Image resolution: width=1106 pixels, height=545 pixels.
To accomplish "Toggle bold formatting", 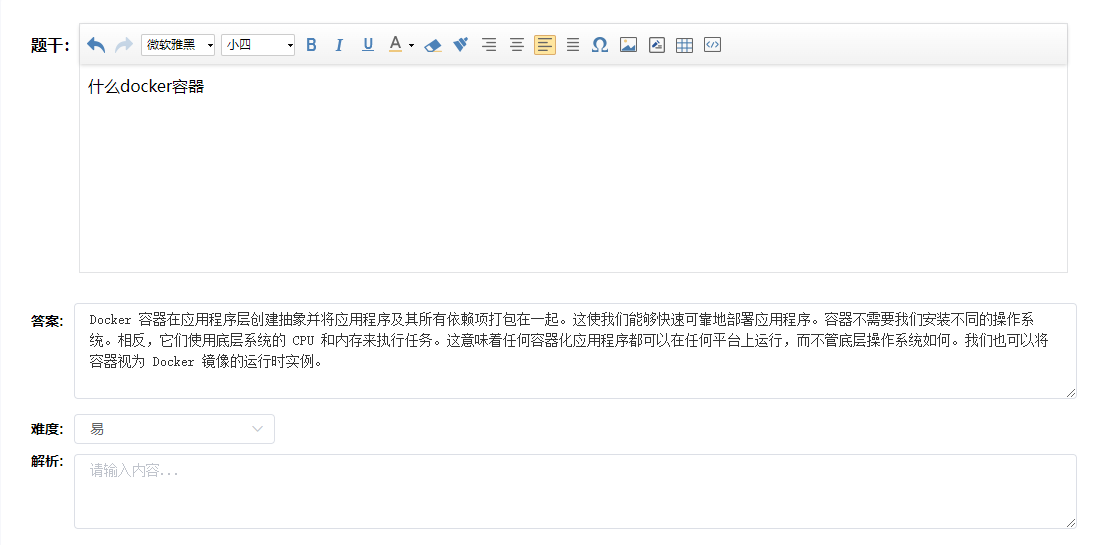I will (311, 45).
